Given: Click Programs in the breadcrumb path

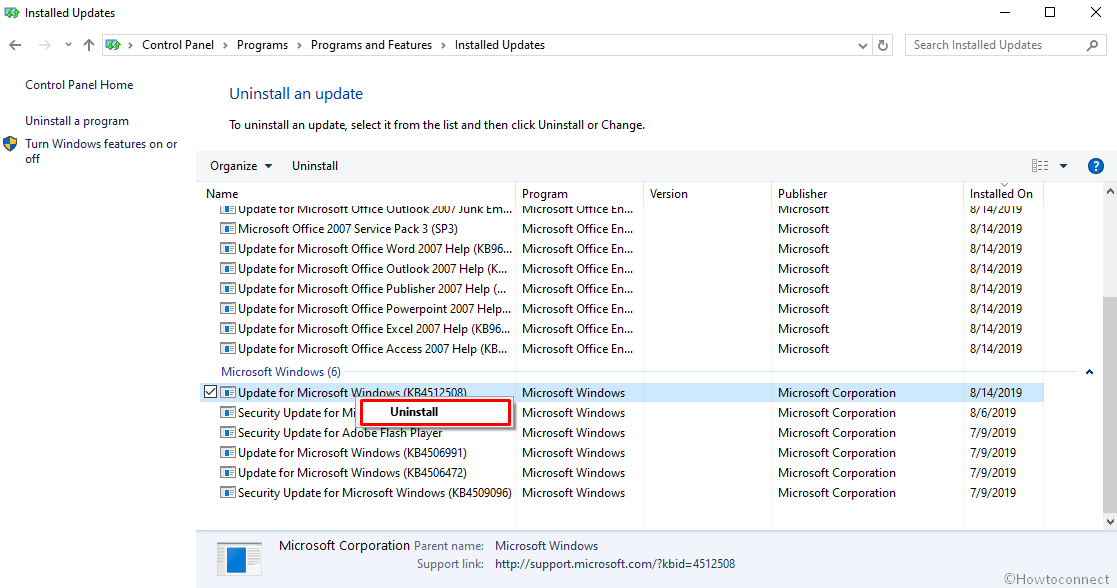Looking at the screenshot, I should click(x=262, y=45).
